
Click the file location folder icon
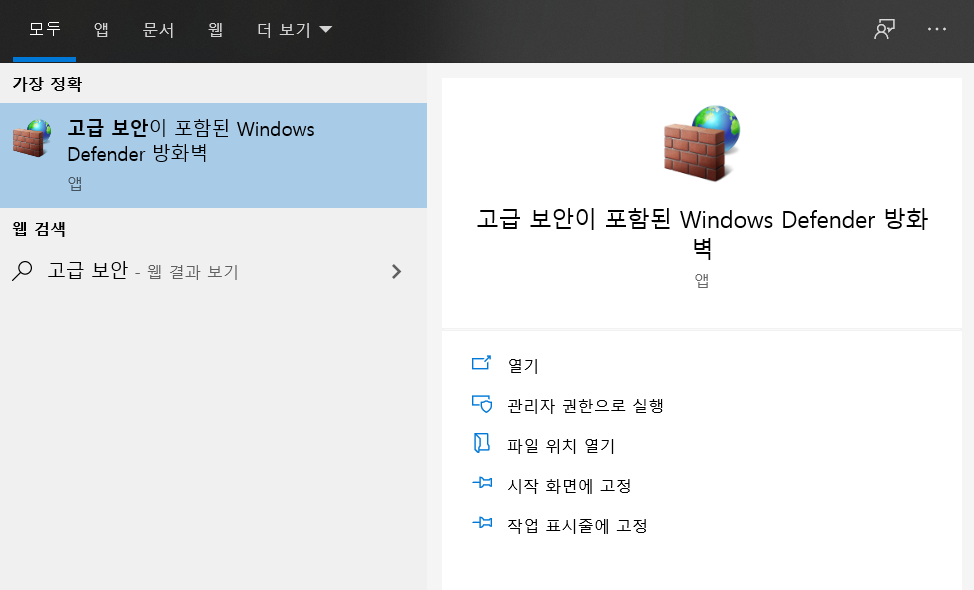481,443
